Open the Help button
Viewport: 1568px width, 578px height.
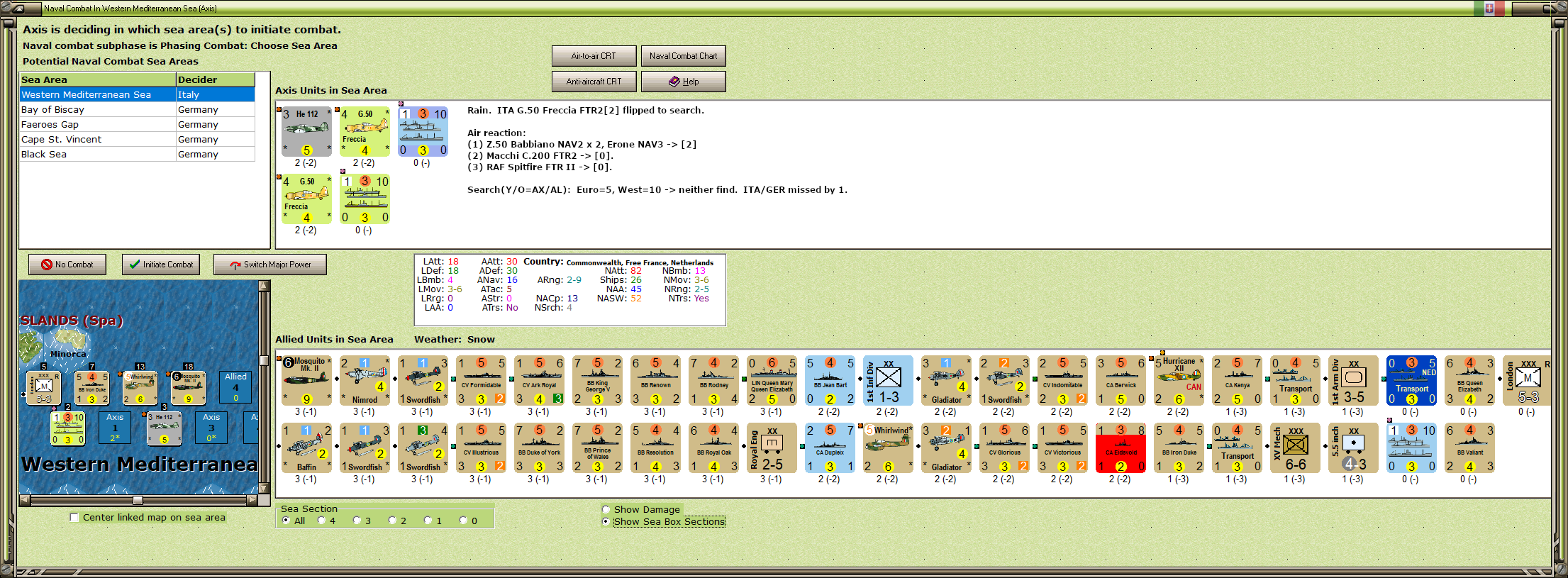point(683,82)
